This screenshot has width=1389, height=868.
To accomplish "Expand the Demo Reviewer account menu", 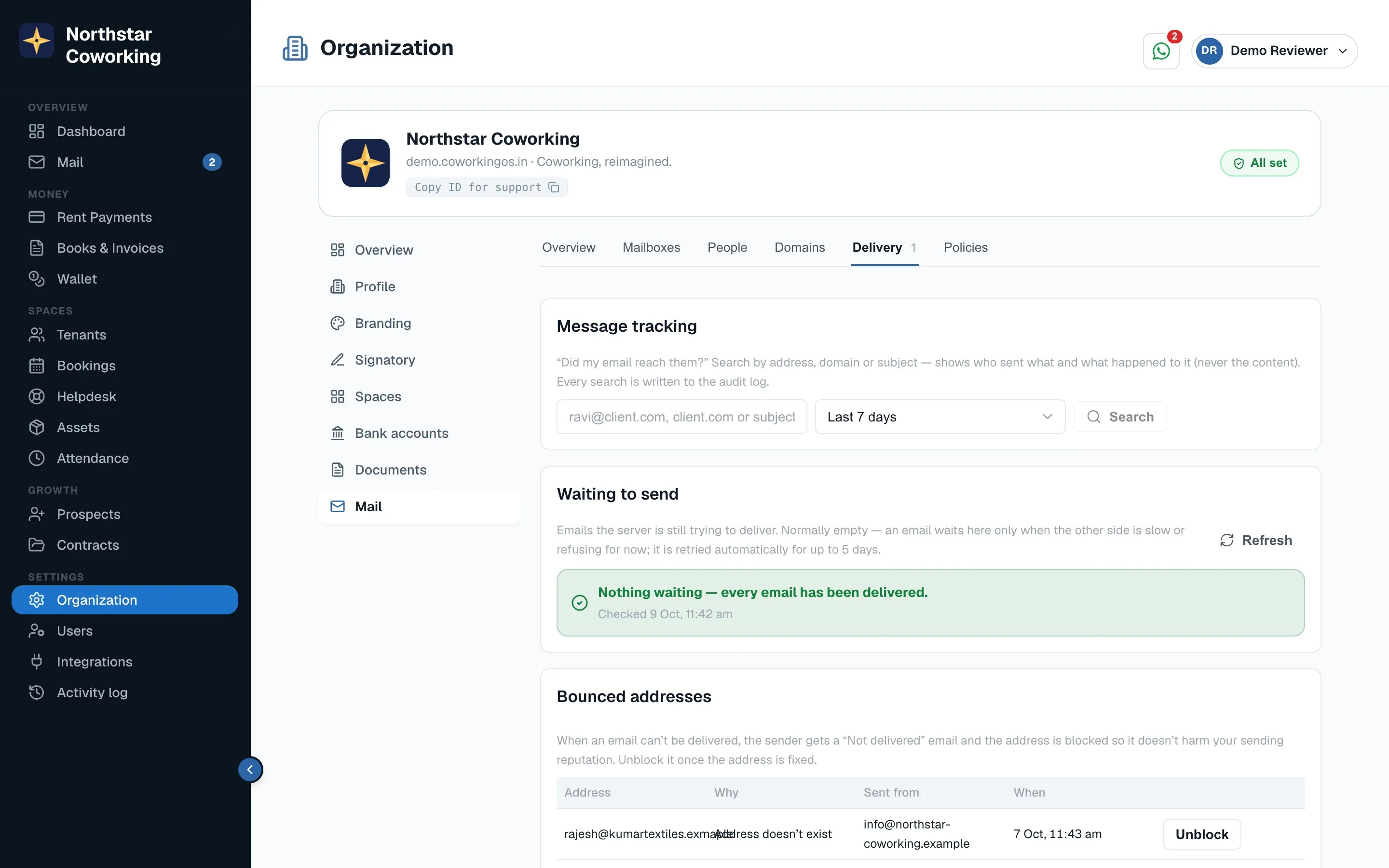I will click(1274, 51).
